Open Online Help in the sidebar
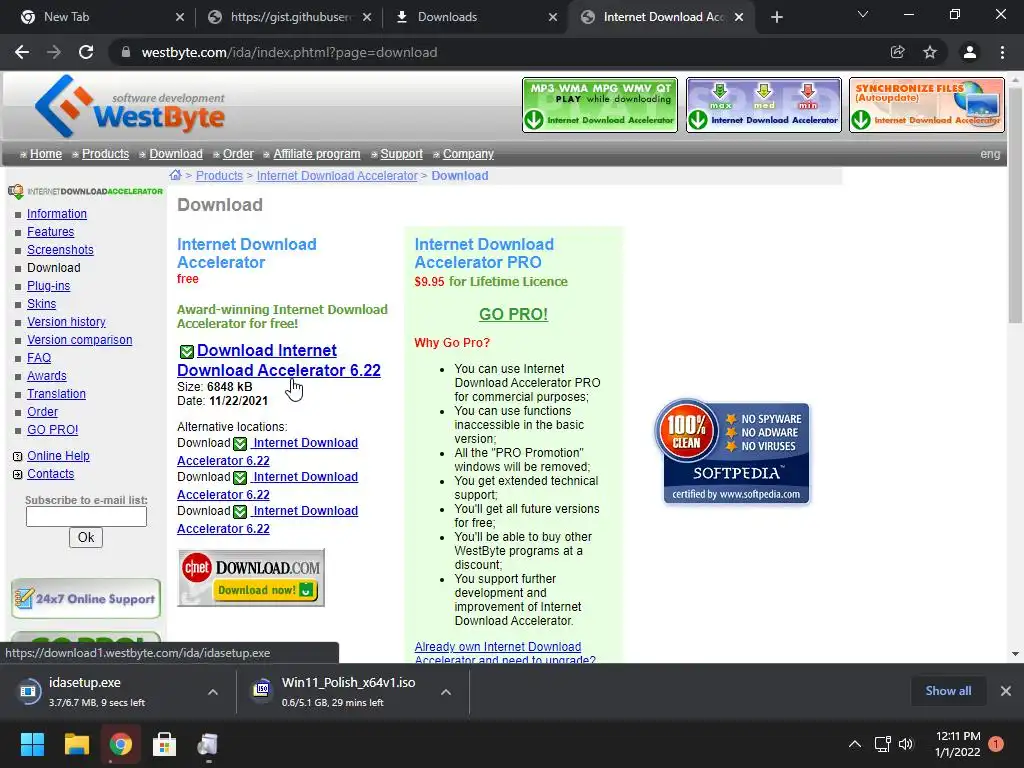The image size is (1024, 768). (58, 456)
